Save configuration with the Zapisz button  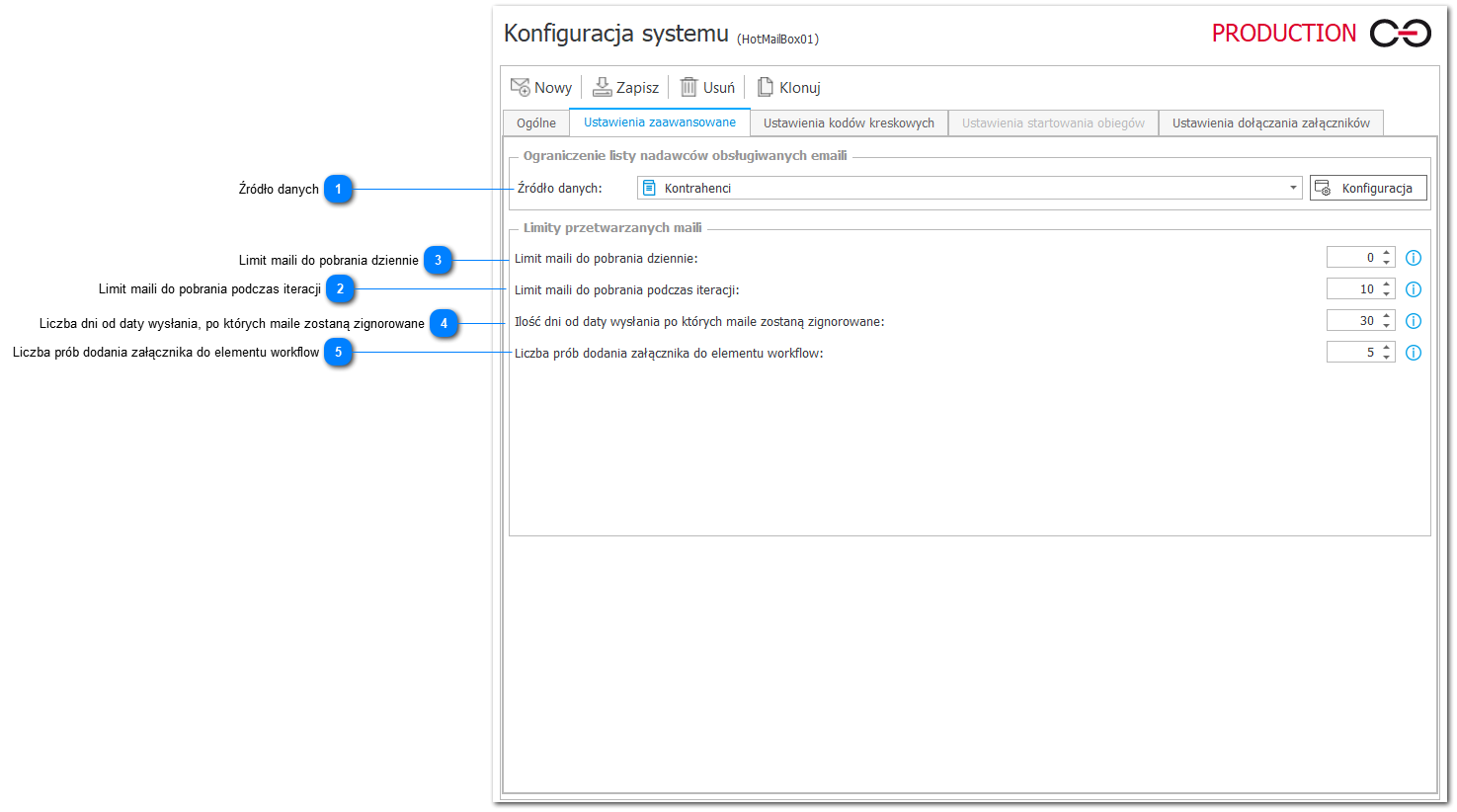625,88
